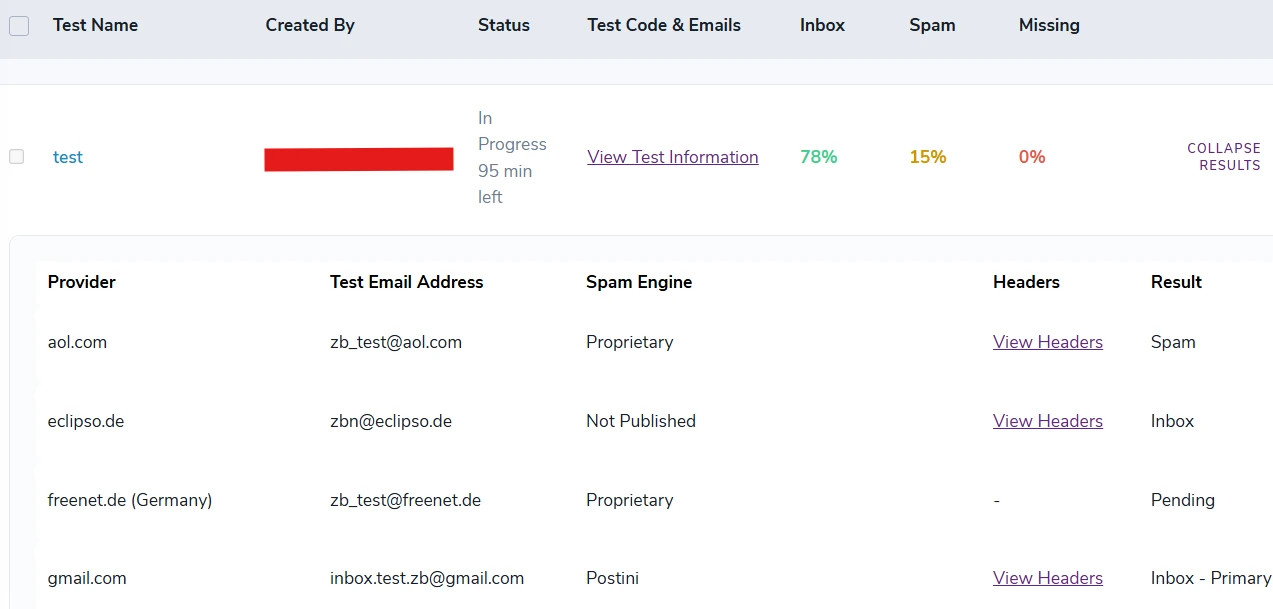This screenshot has width=1273, height=609.
Task: Click the Missing column header
Action: (1048, 25)
